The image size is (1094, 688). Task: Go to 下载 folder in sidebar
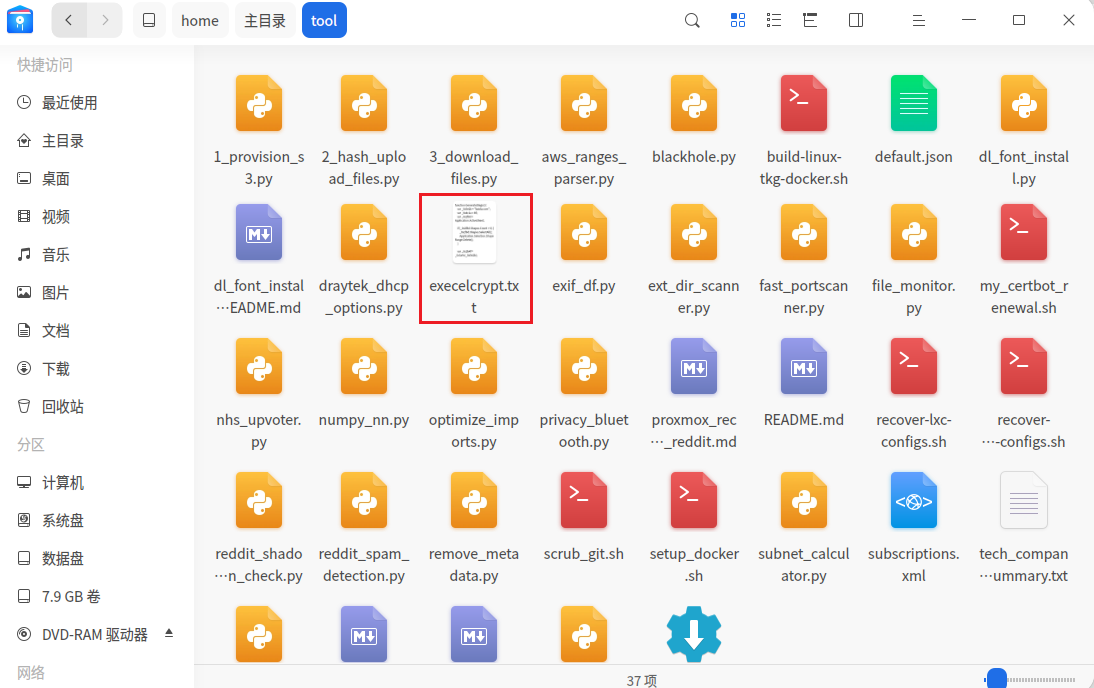[55, 369]
